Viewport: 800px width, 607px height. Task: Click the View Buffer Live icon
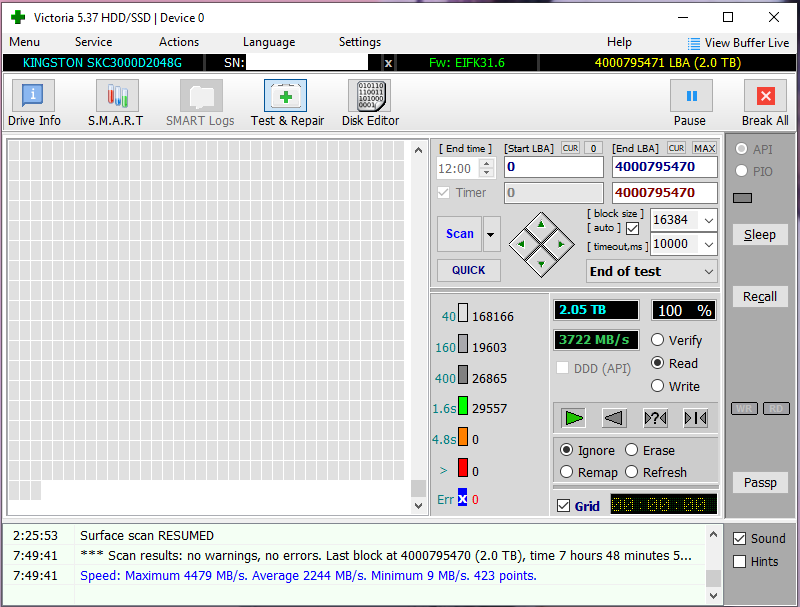(693, 43)
